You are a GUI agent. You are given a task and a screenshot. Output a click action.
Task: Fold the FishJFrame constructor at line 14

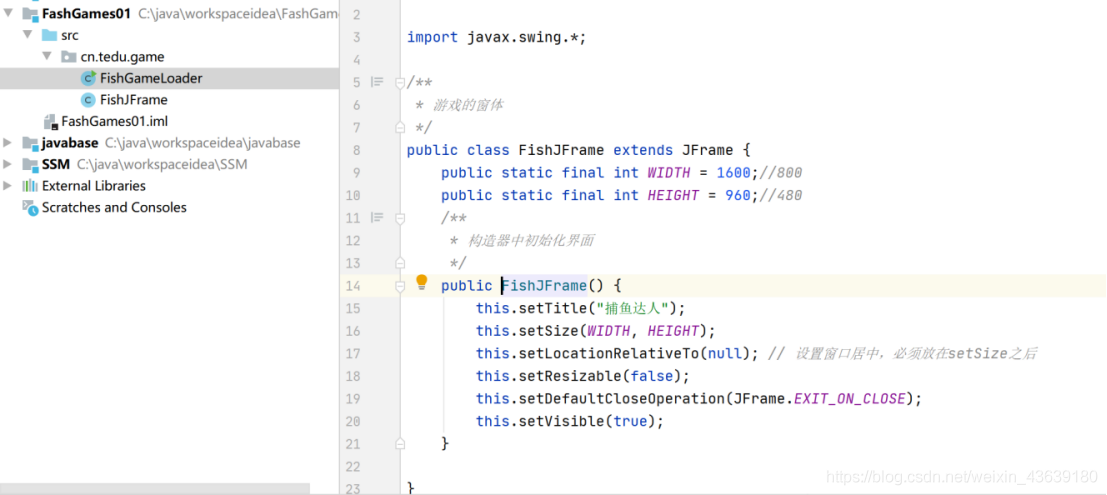(400, 286)
